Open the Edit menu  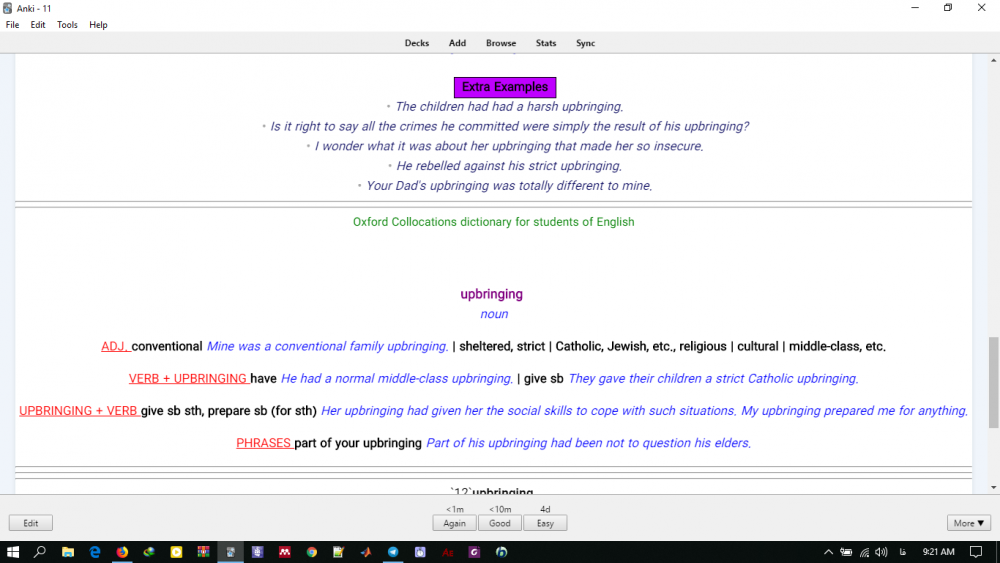[38, 25]
